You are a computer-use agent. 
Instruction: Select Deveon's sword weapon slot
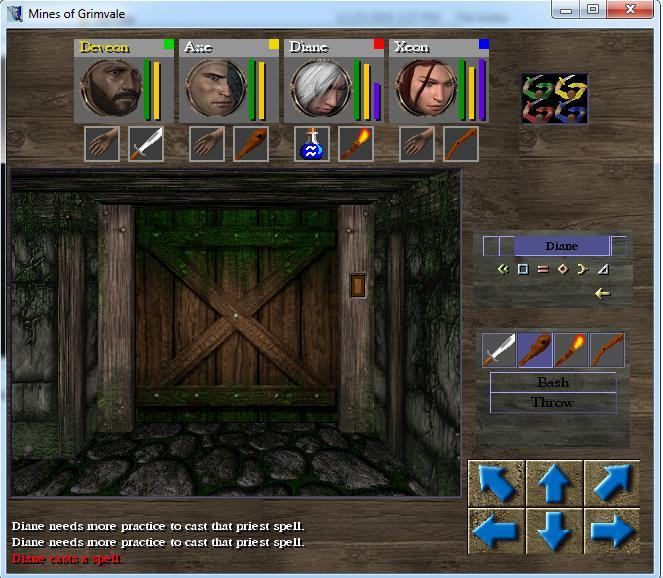point(146,144)
